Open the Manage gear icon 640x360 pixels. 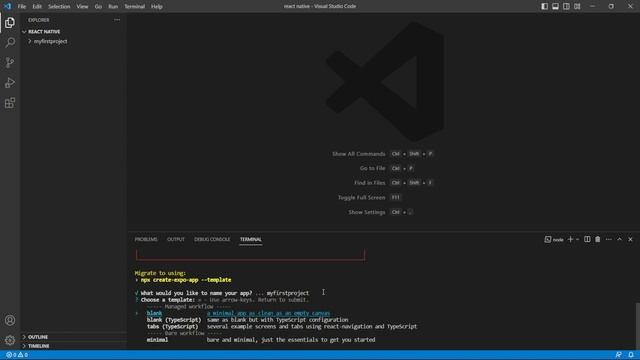click(x=10, y=340)
